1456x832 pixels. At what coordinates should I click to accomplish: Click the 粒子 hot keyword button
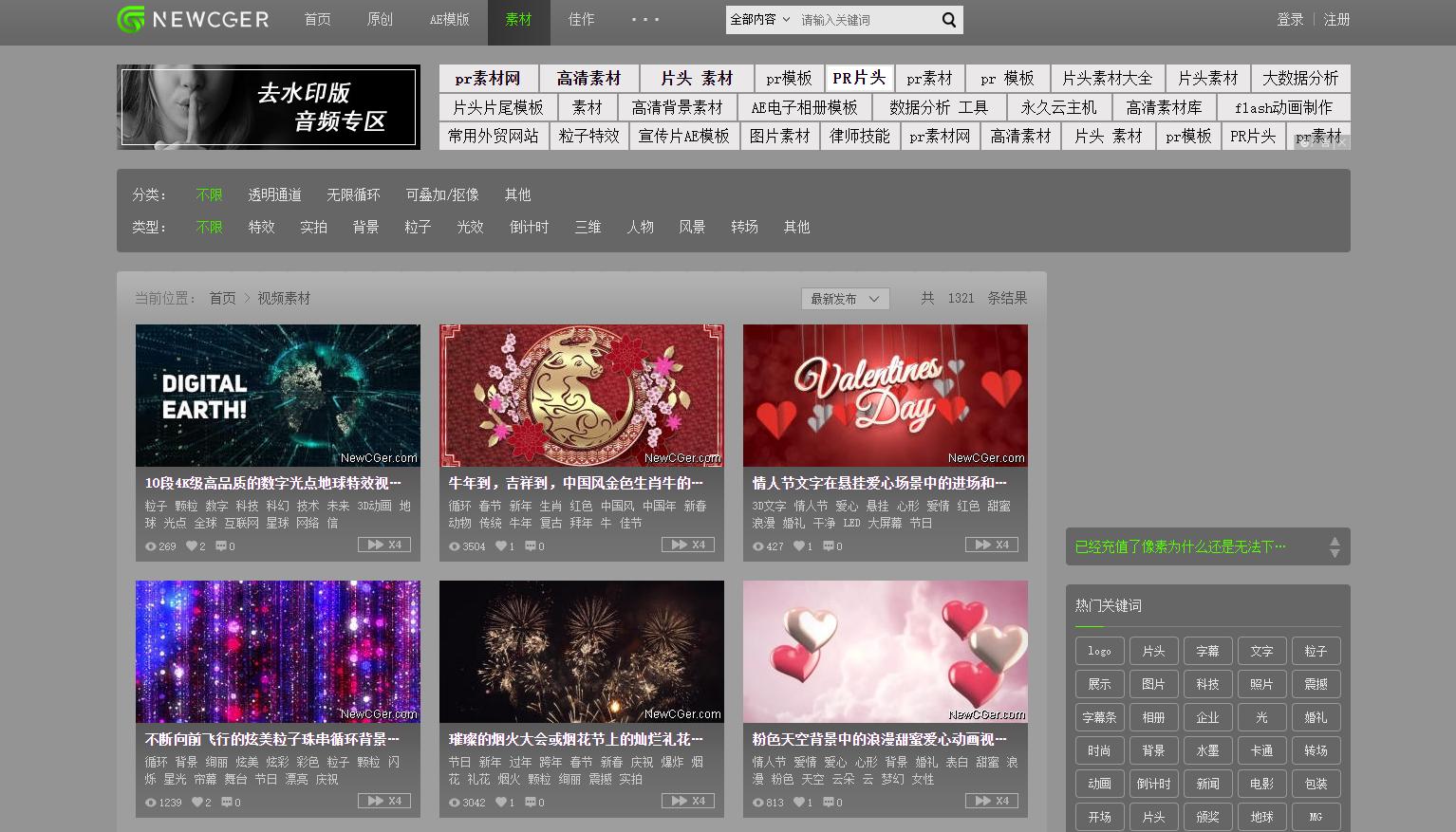point(1316,651)
